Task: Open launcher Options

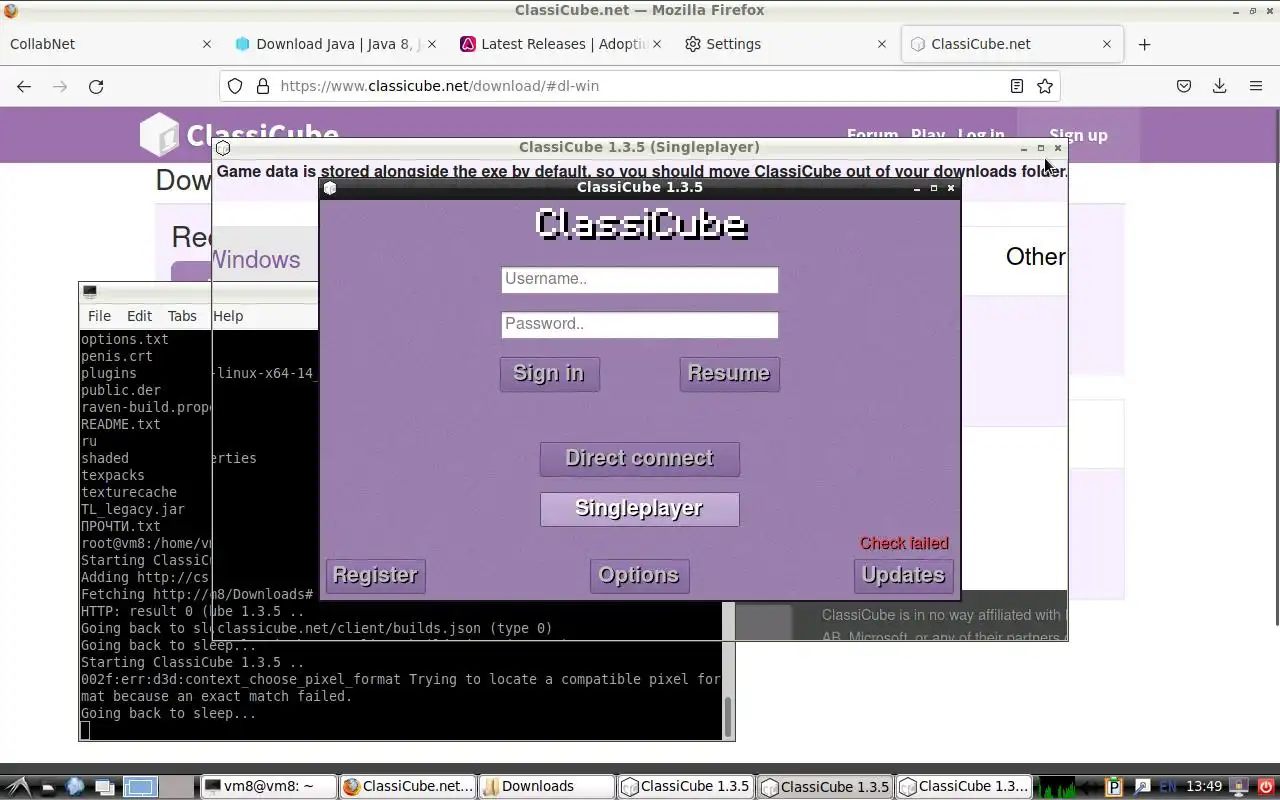Action: (639, 576)
